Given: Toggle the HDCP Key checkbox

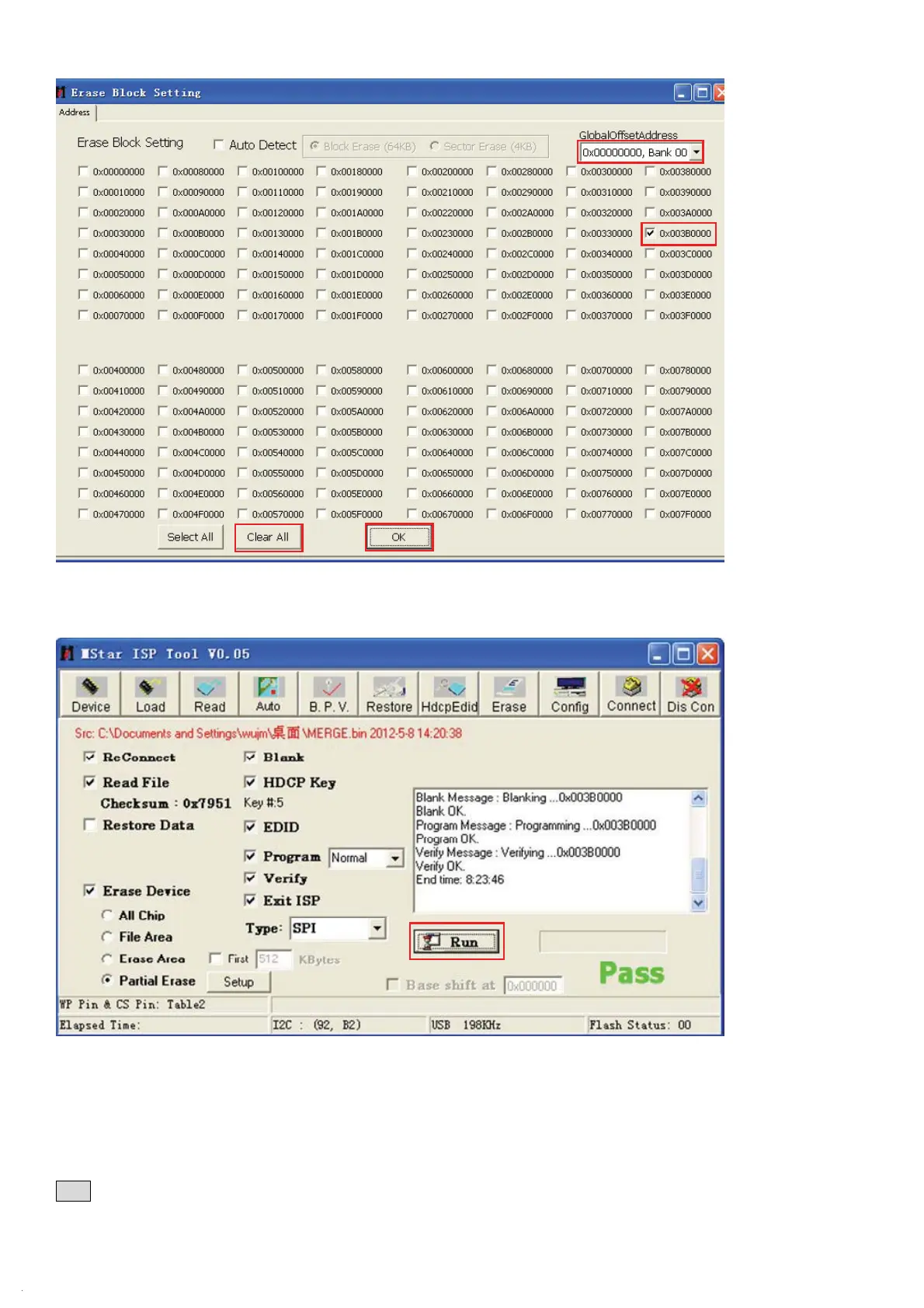Looking at the screenshot, I should 250,782.
